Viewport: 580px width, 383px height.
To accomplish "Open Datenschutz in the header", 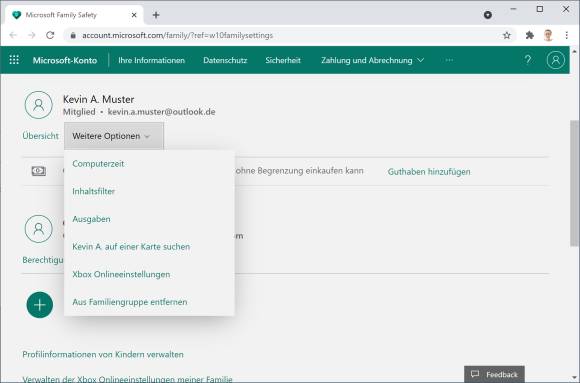I will (x=225, y=60).
